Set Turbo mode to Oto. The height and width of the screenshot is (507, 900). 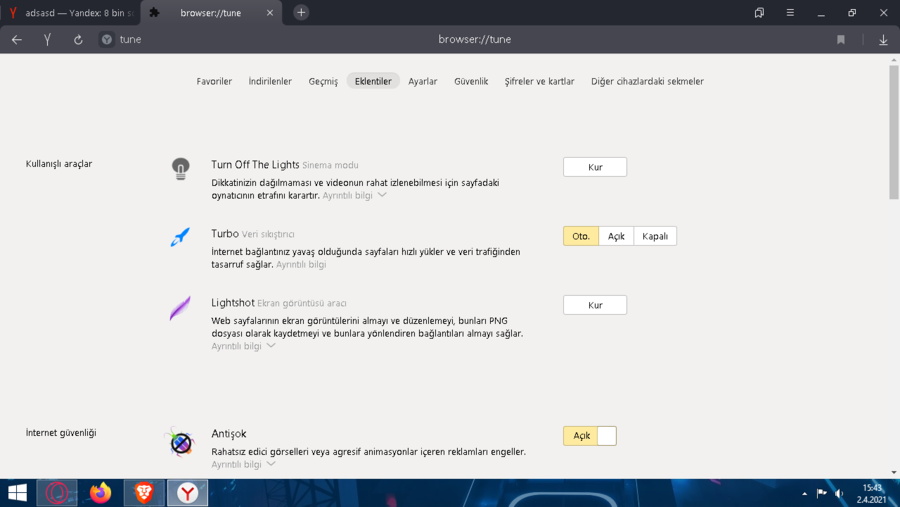(x=581, y=236)
